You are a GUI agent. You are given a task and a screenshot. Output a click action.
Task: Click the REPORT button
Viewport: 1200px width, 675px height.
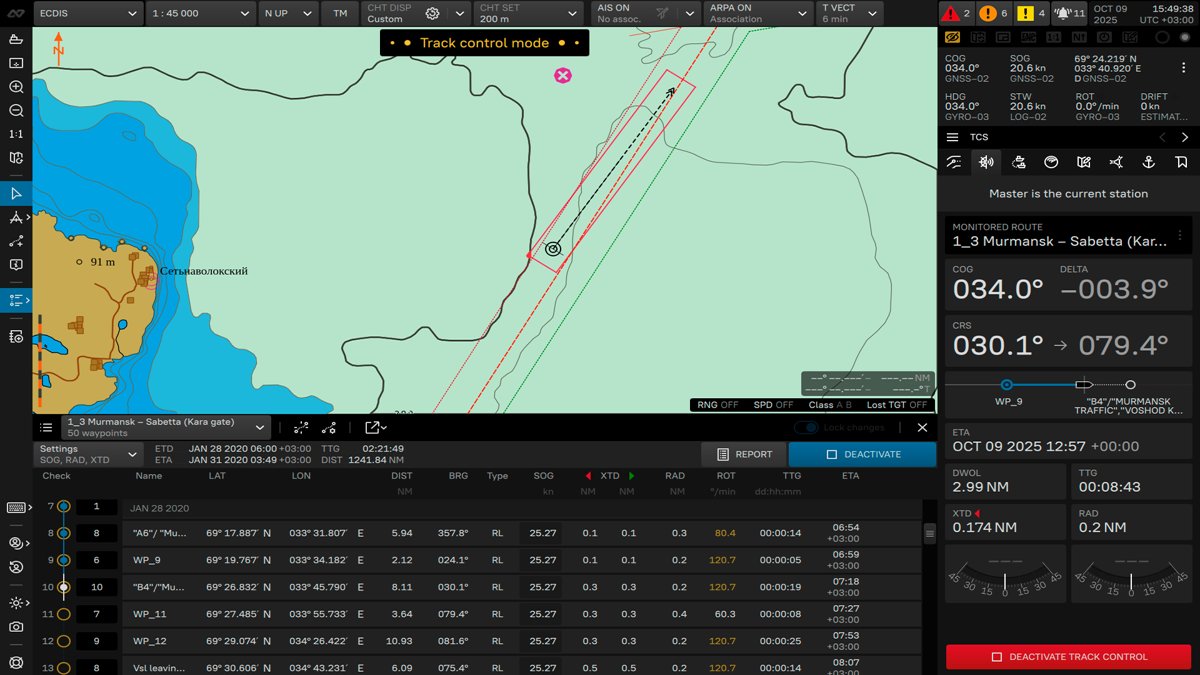point(743,454)
